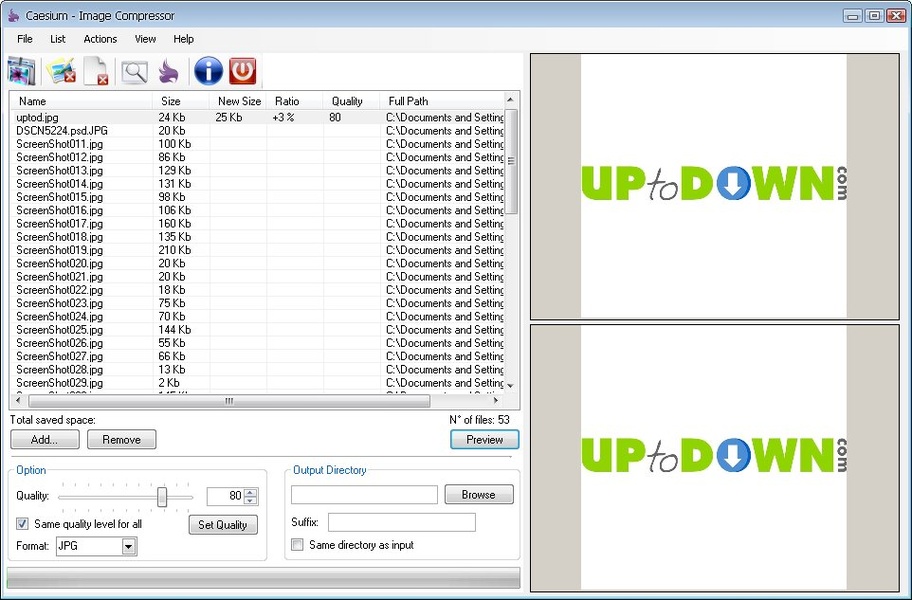Click the red power exit icon
The height and width of the screenshot is (600, 912).
[x=243, y=71]
